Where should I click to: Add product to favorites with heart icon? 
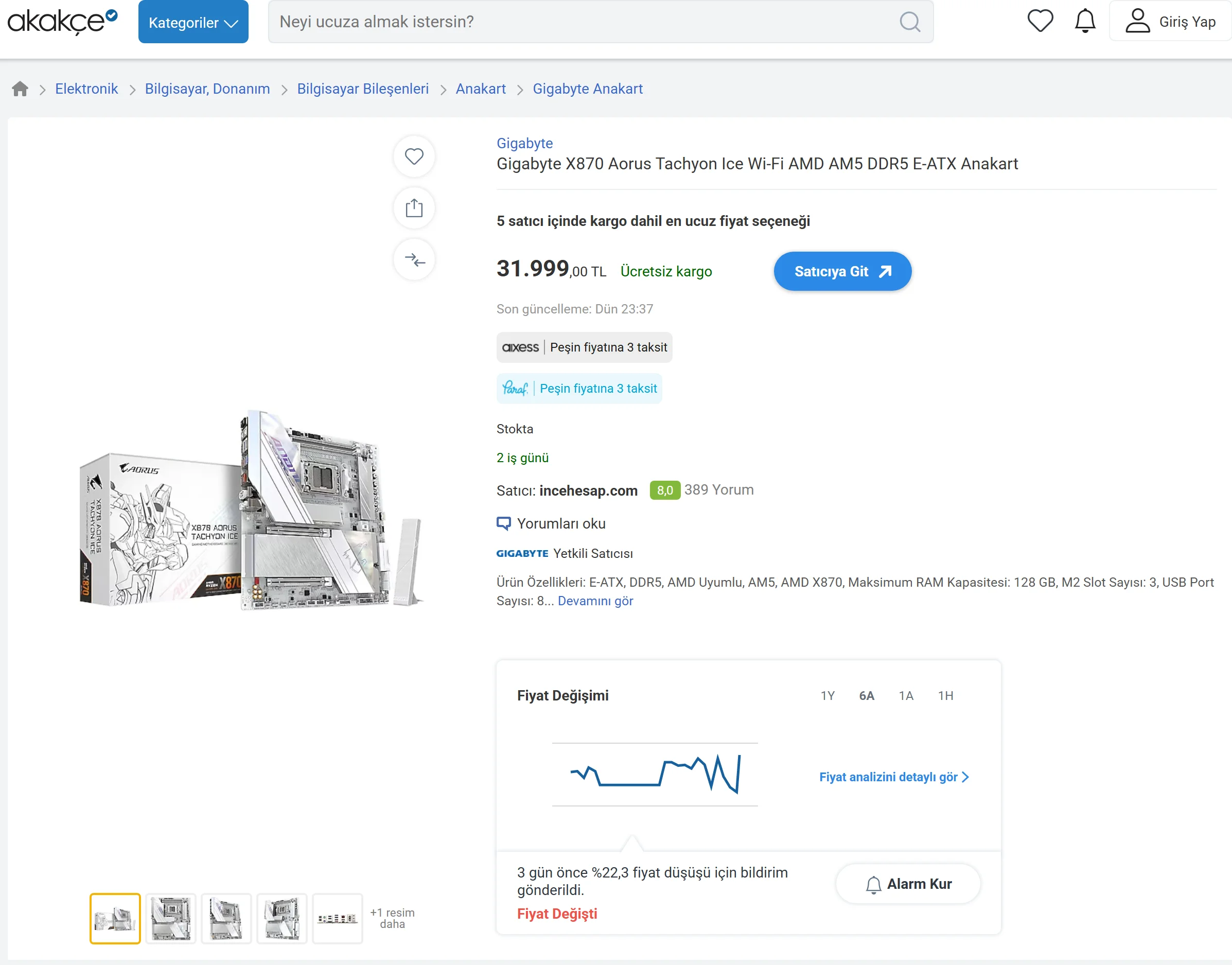click(x=414, y=156)
